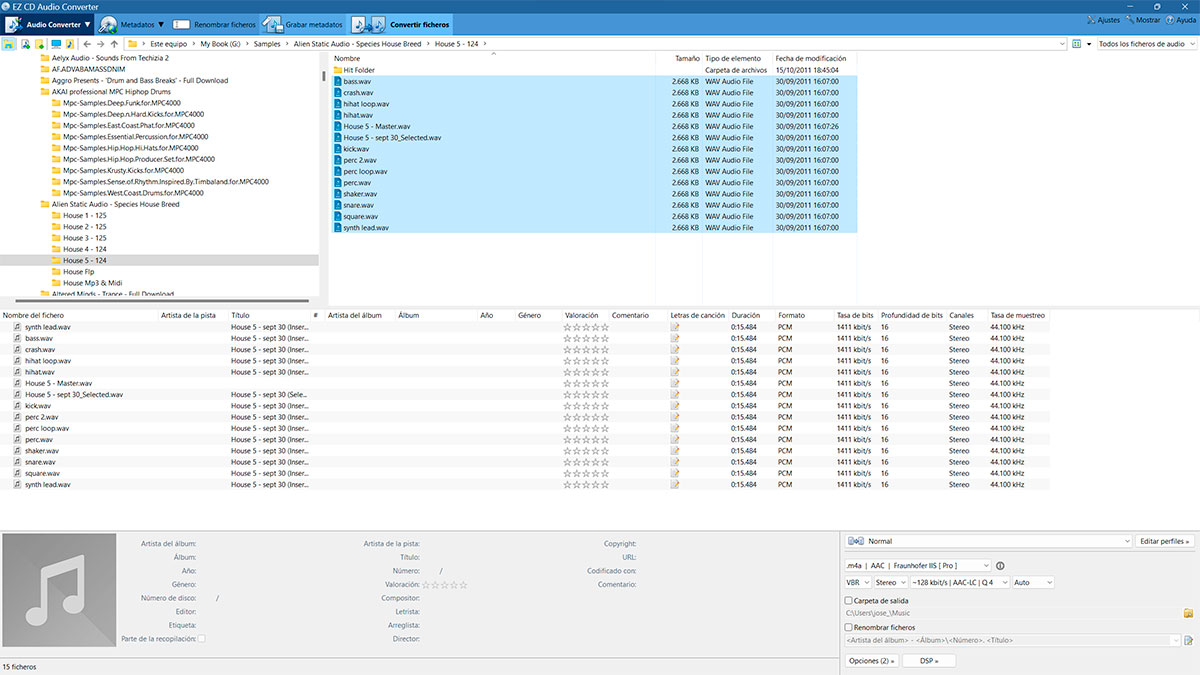This screenshot has height=675, width=1200.
Task: Click the folder with green arrow icon
Action: 40,44
